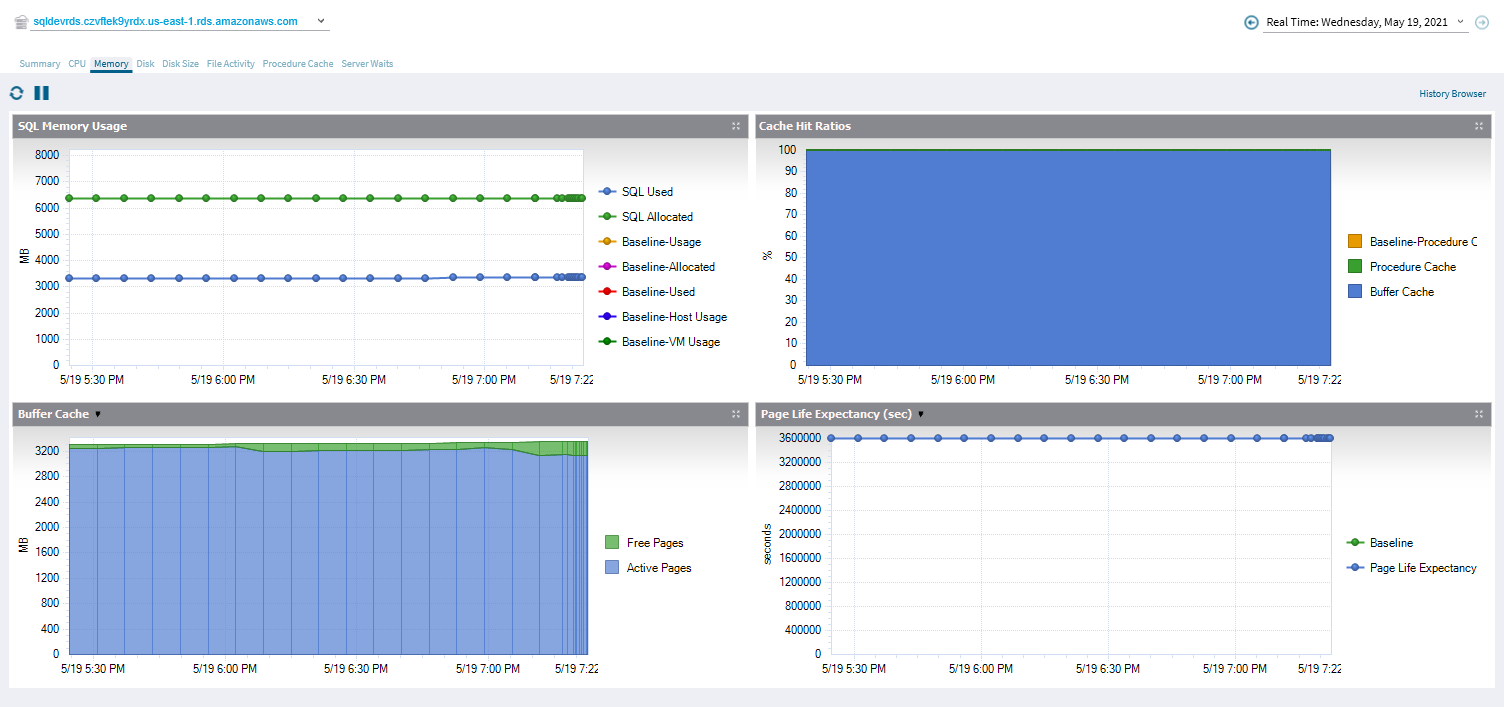Toggle Free Pages legend entry
Screen dimensions: 1504x707
[654, 543]
